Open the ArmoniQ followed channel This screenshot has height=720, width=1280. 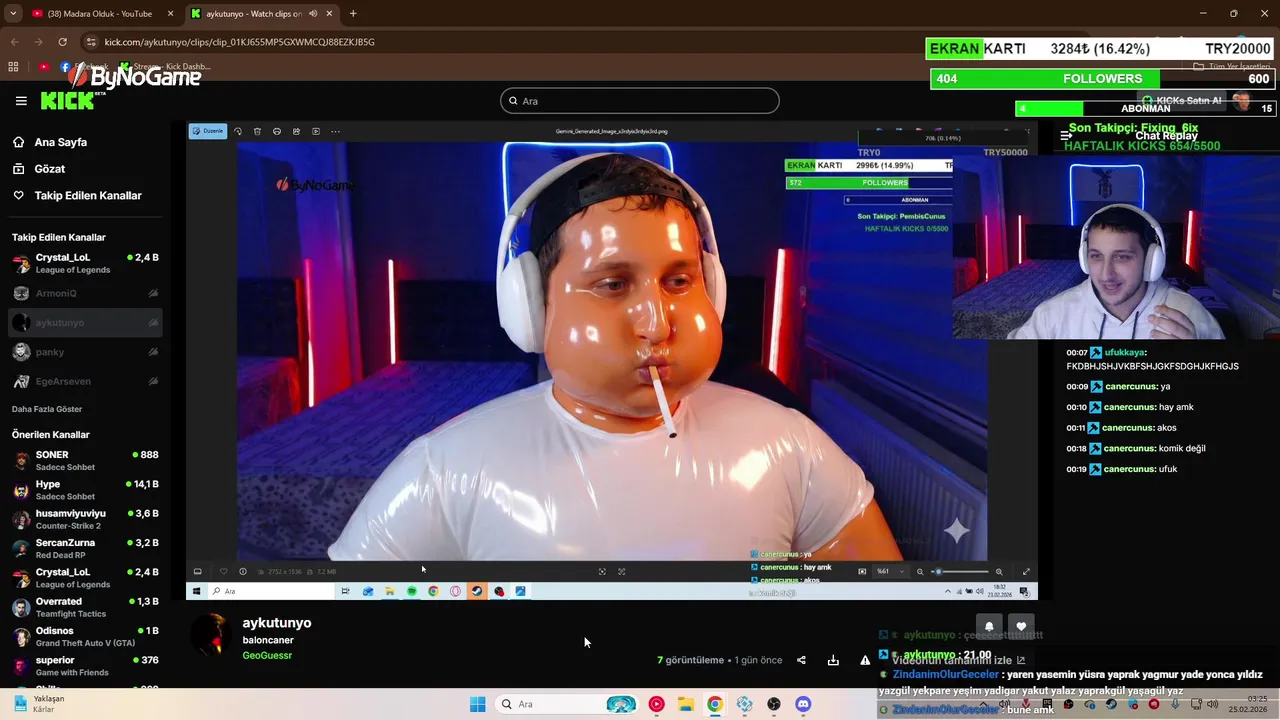[x=85, y=293]
